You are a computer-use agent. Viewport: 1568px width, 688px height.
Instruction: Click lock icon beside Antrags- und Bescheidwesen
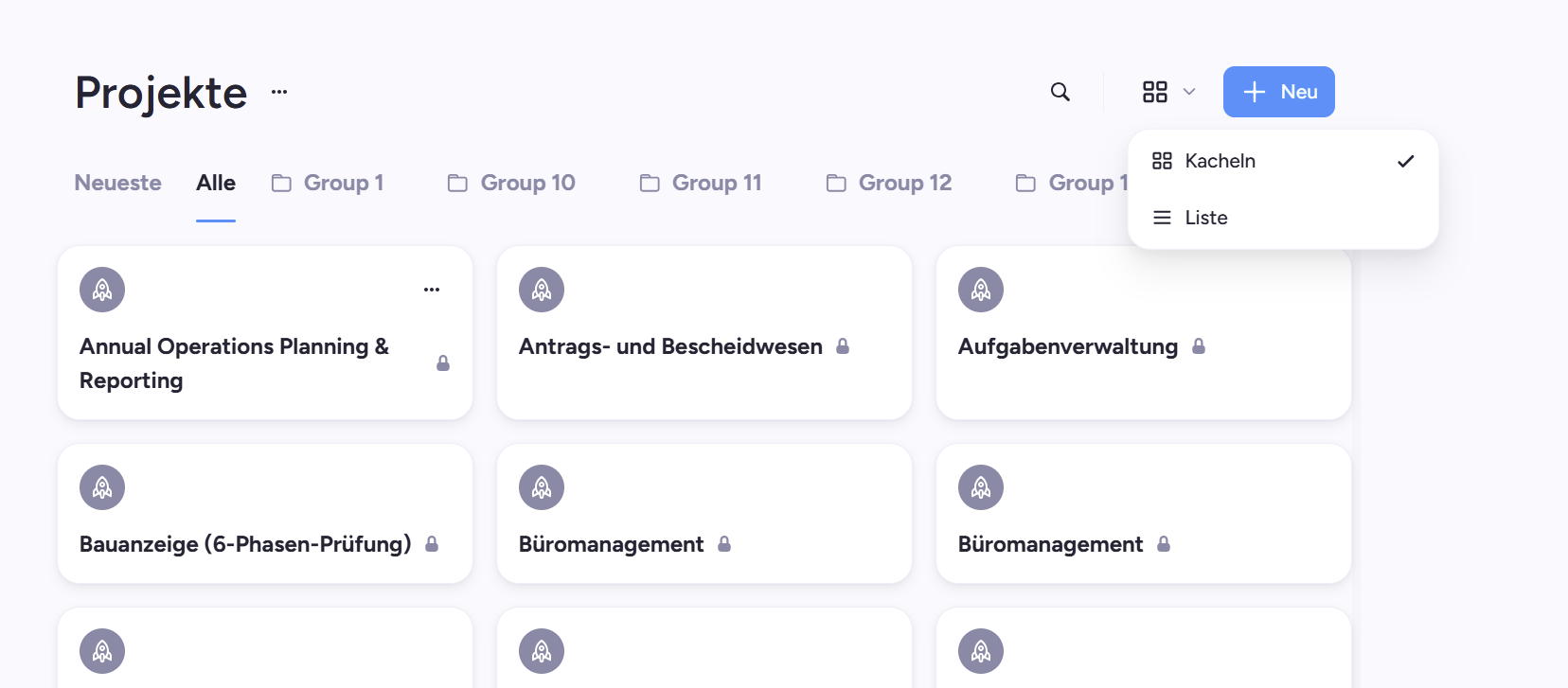[x=843, y=346]
